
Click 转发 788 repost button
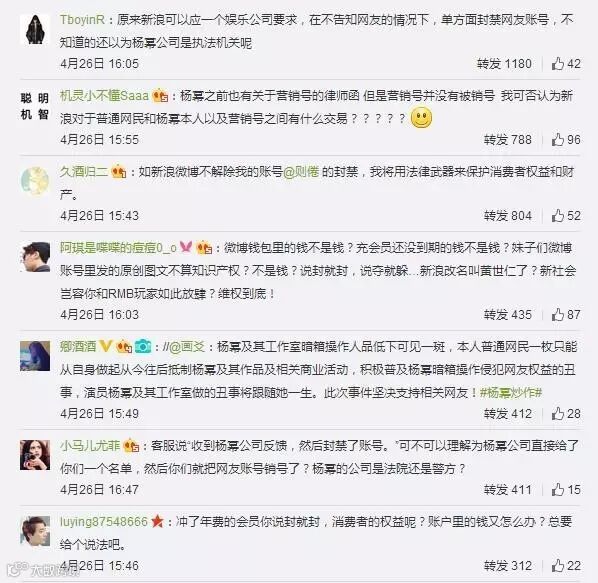pyautogui.click(x=508, y=140)
